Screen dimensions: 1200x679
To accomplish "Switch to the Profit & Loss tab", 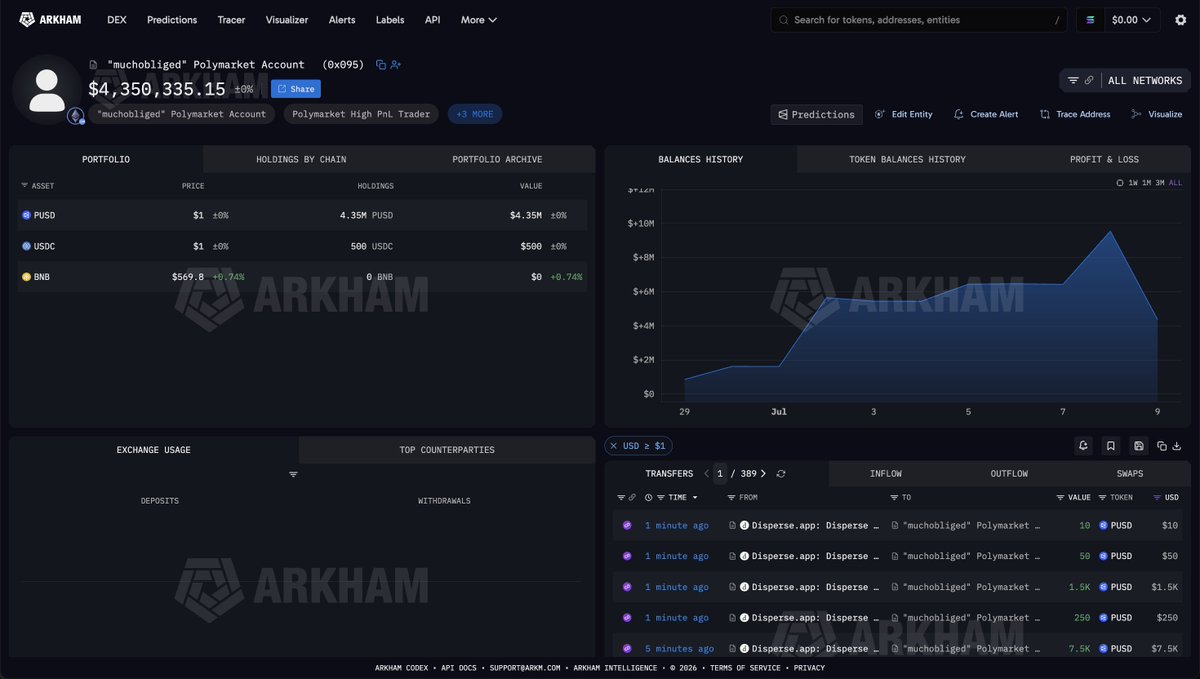I will tap(1104, 159).
